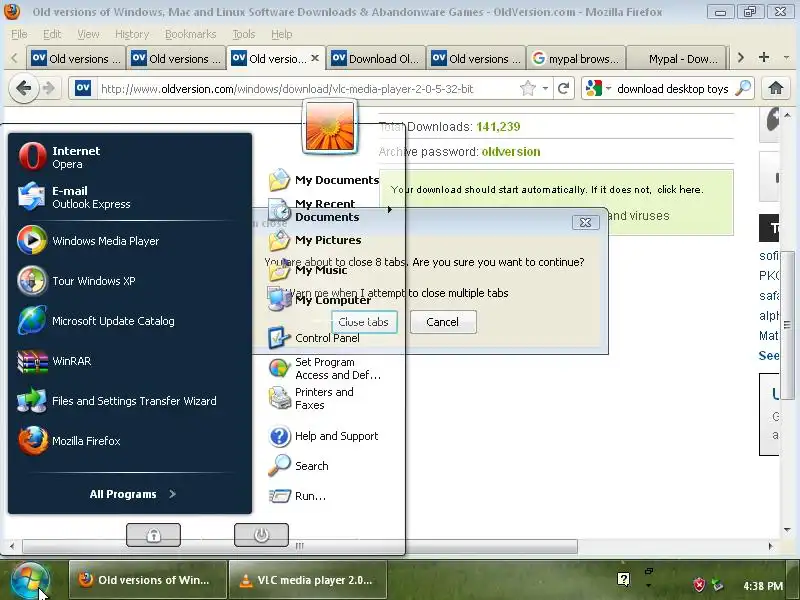Click the horizontal page scrollbar thumb
Screen dimensions: 800x600
click(299, 546)
